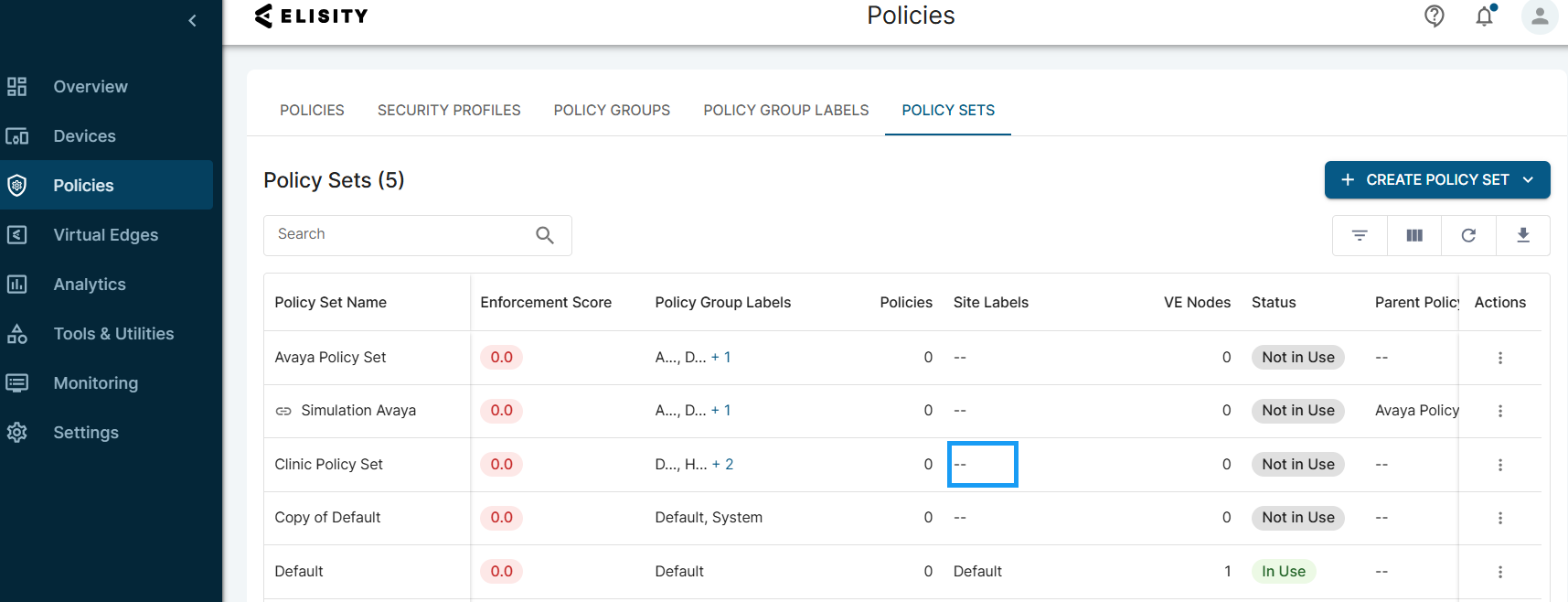Screen dimensions: 1568x602
Task: Click the filter table icon
Action: click(1360, 235)
